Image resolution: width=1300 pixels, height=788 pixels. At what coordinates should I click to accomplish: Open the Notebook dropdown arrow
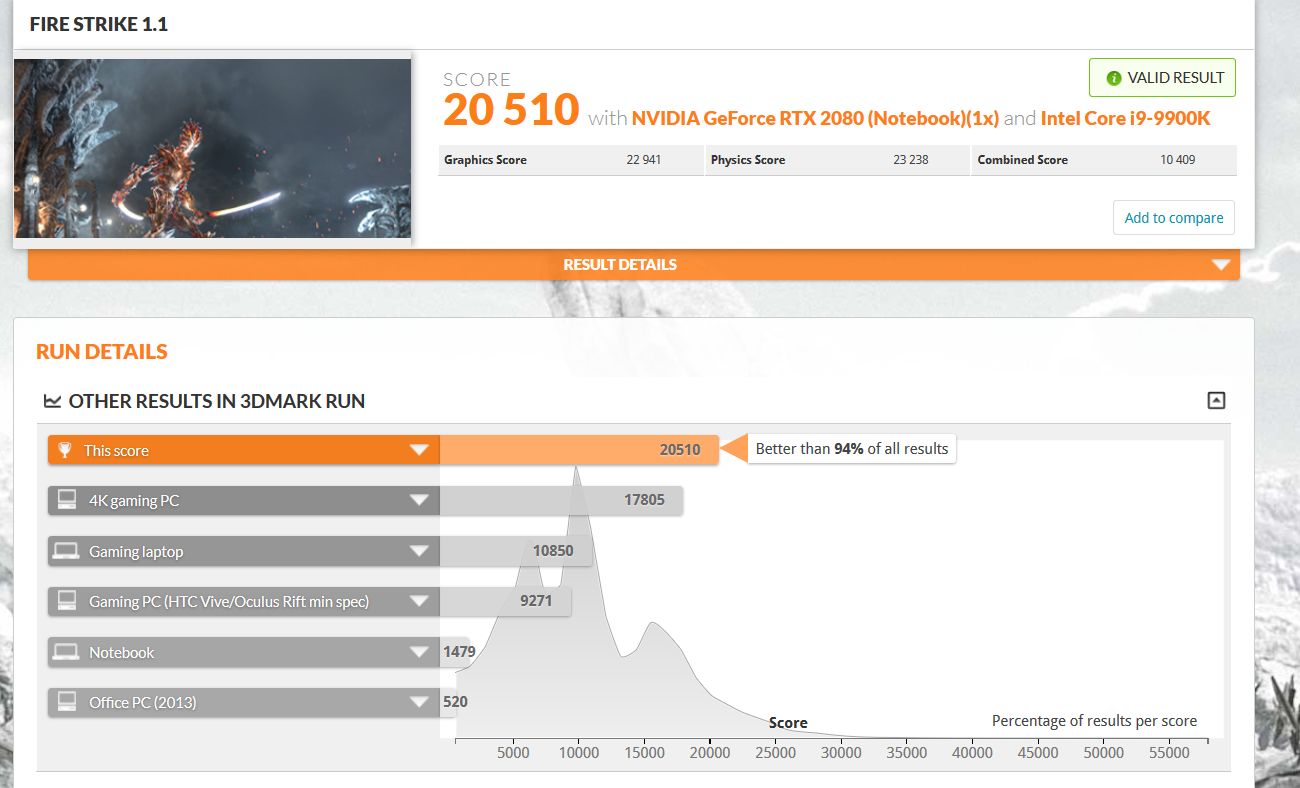click(419, 653)
